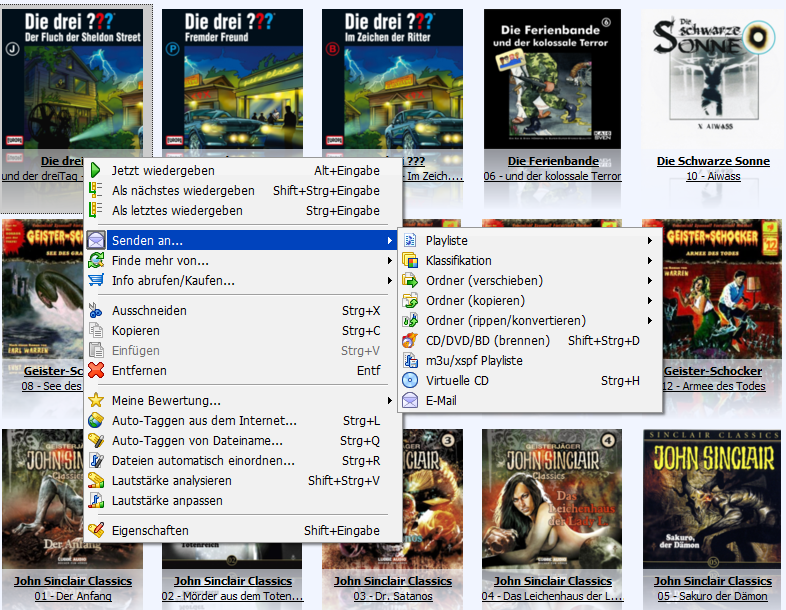Click the Der Fluch der Sheldon Street cover

pos(72,79)
